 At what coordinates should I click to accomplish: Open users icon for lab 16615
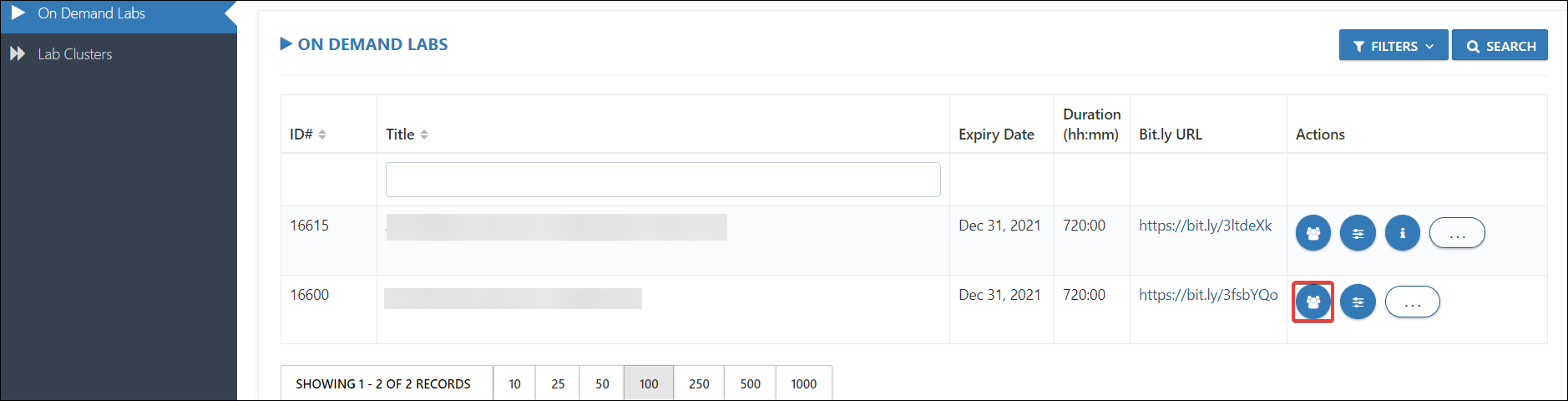click(1313, 233)
